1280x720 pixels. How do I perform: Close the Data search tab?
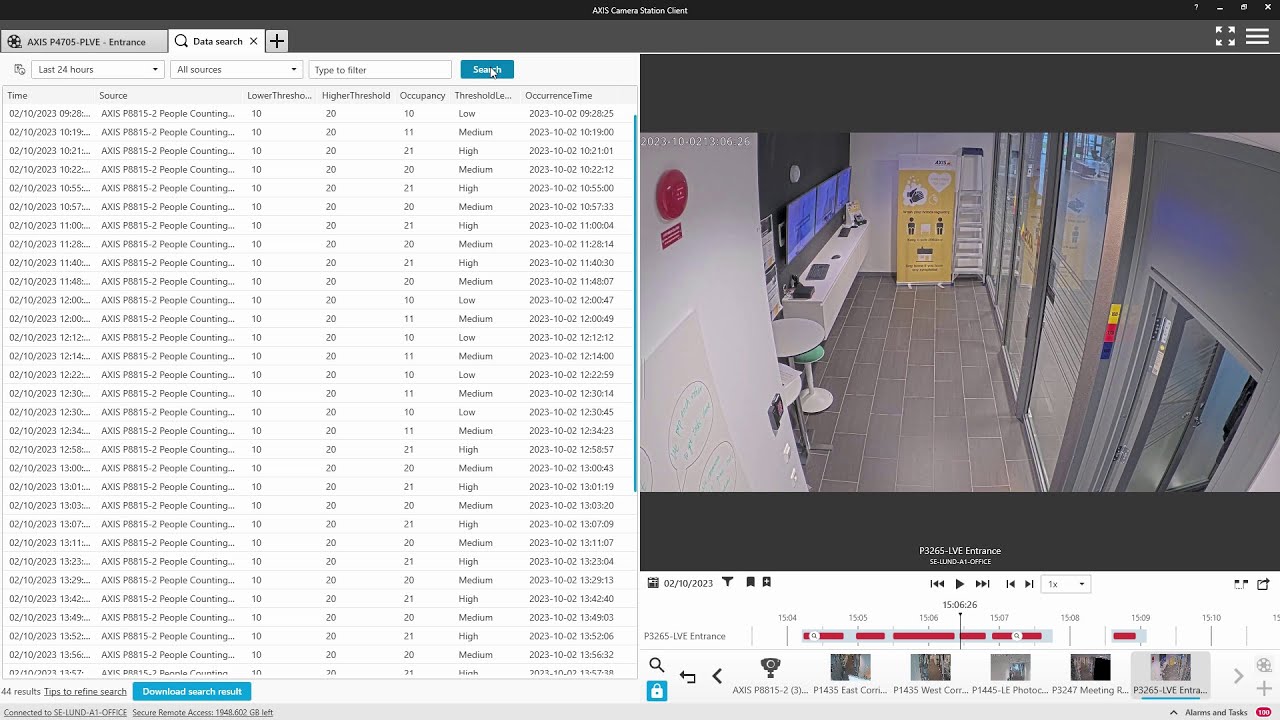point(253,41)
